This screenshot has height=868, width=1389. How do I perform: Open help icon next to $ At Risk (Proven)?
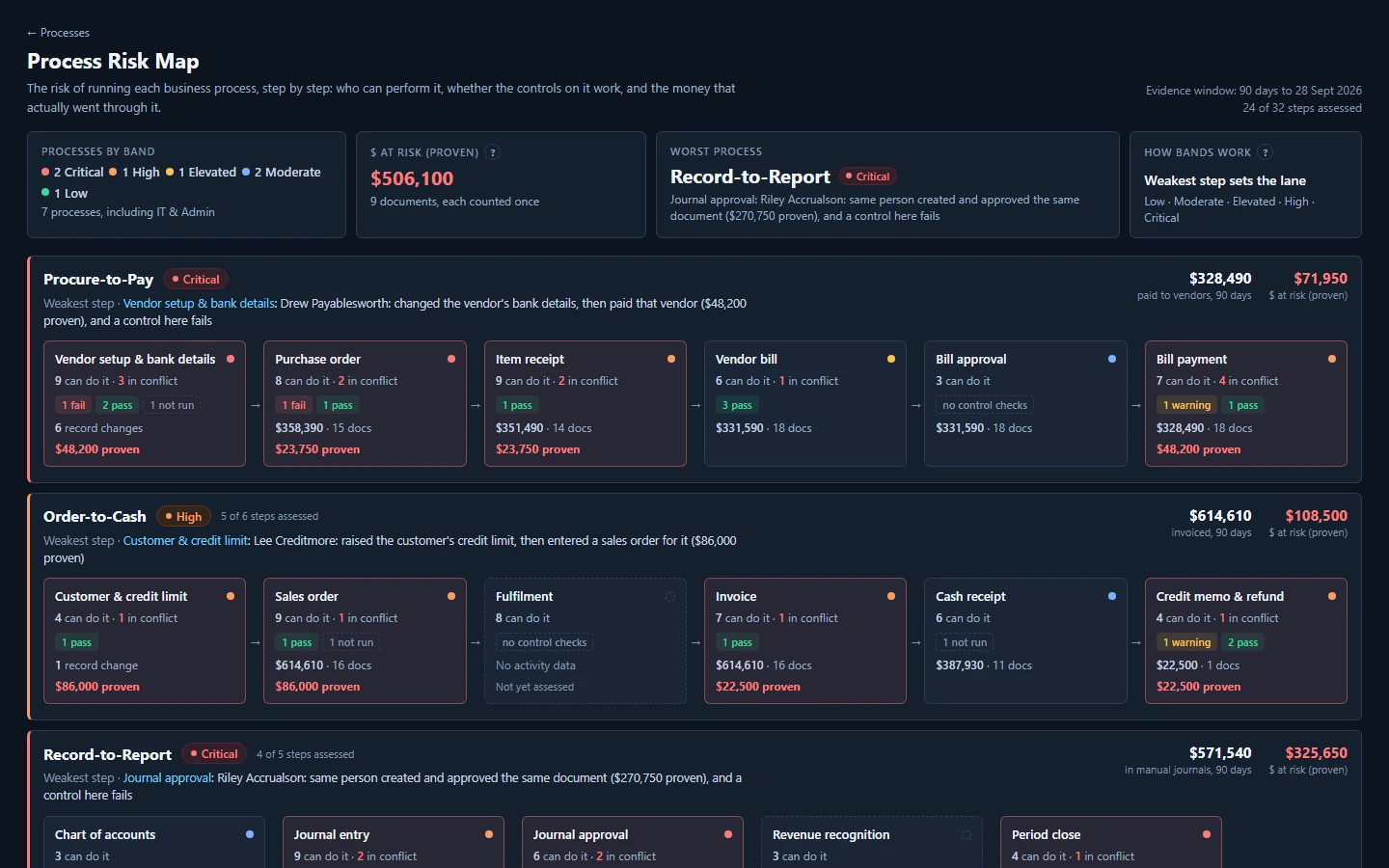pos(493,152)
